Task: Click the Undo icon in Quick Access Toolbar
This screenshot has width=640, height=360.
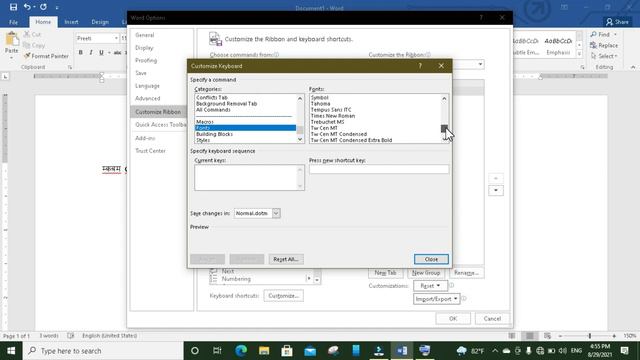Action: pos(27,7)
